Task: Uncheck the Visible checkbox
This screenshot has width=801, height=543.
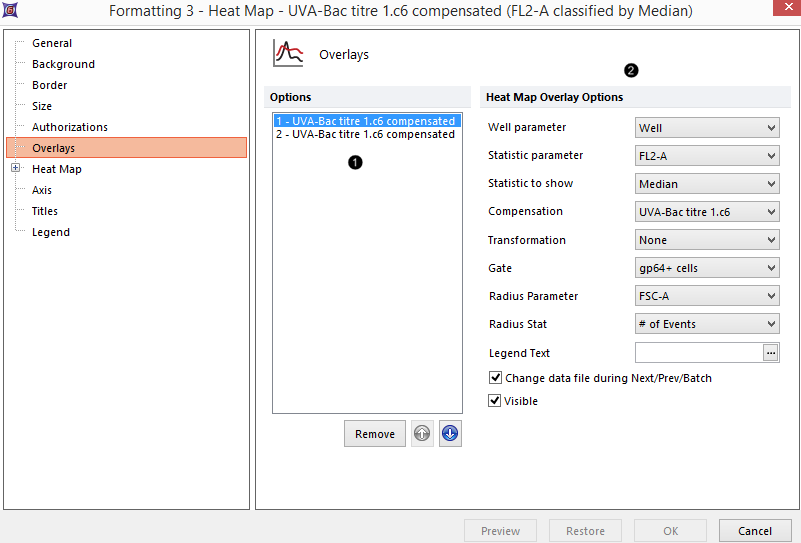Action: click(x=495, y=401)
